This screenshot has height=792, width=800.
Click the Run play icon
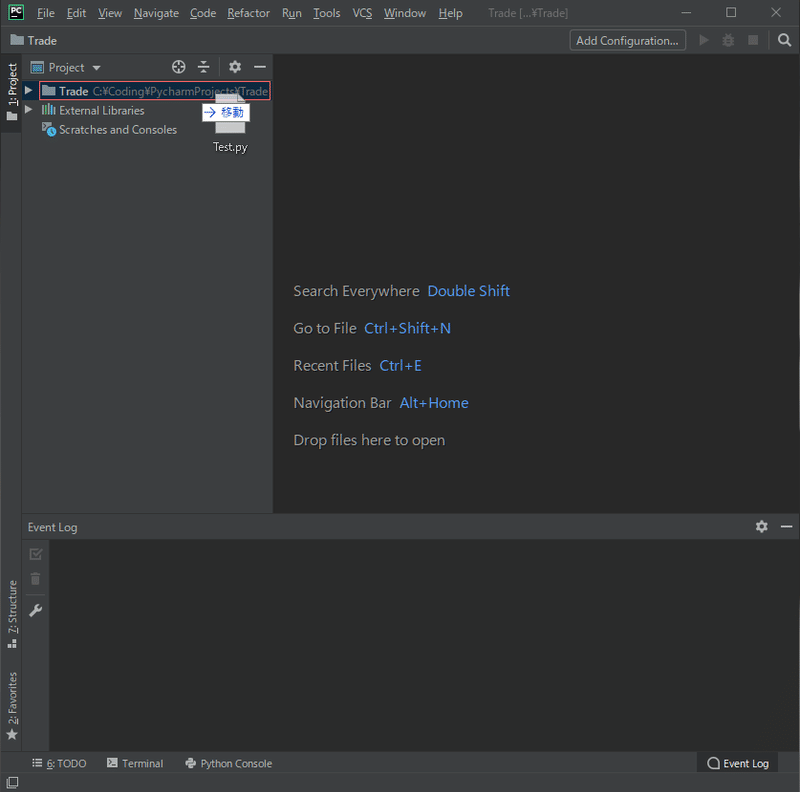point(704,40)
